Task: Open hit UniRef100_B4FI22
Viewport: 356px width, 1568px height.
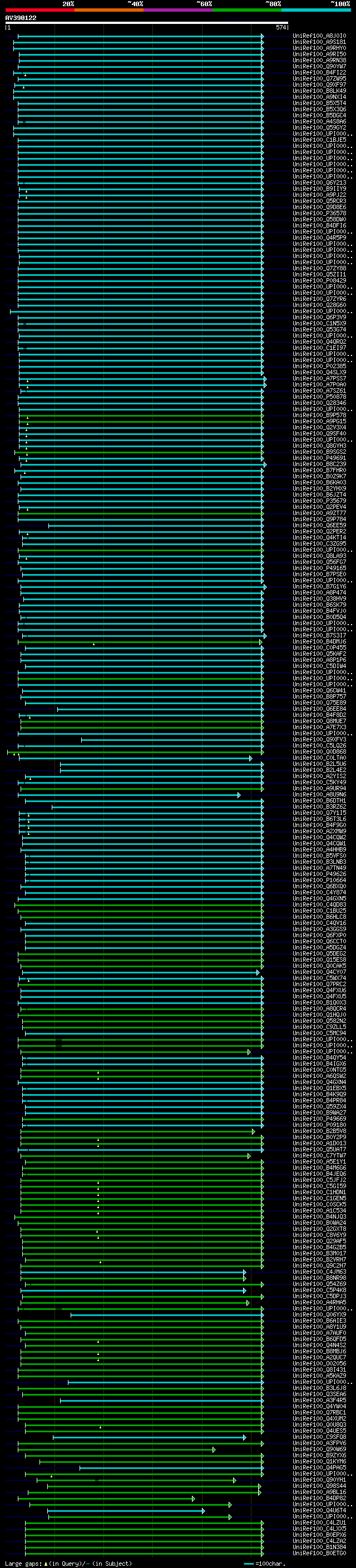Action: tap(319, 72)
